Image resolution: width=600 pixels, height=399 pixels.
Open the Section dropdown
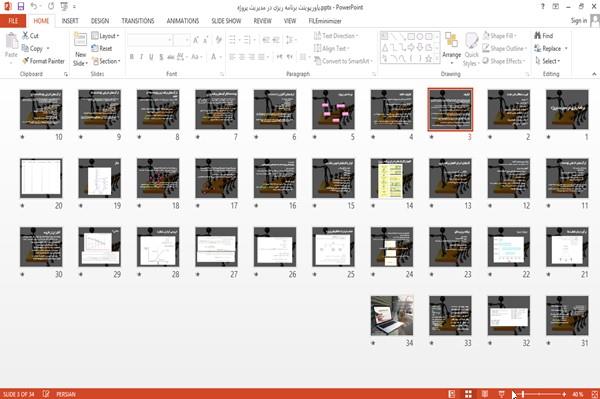[106, 61]
